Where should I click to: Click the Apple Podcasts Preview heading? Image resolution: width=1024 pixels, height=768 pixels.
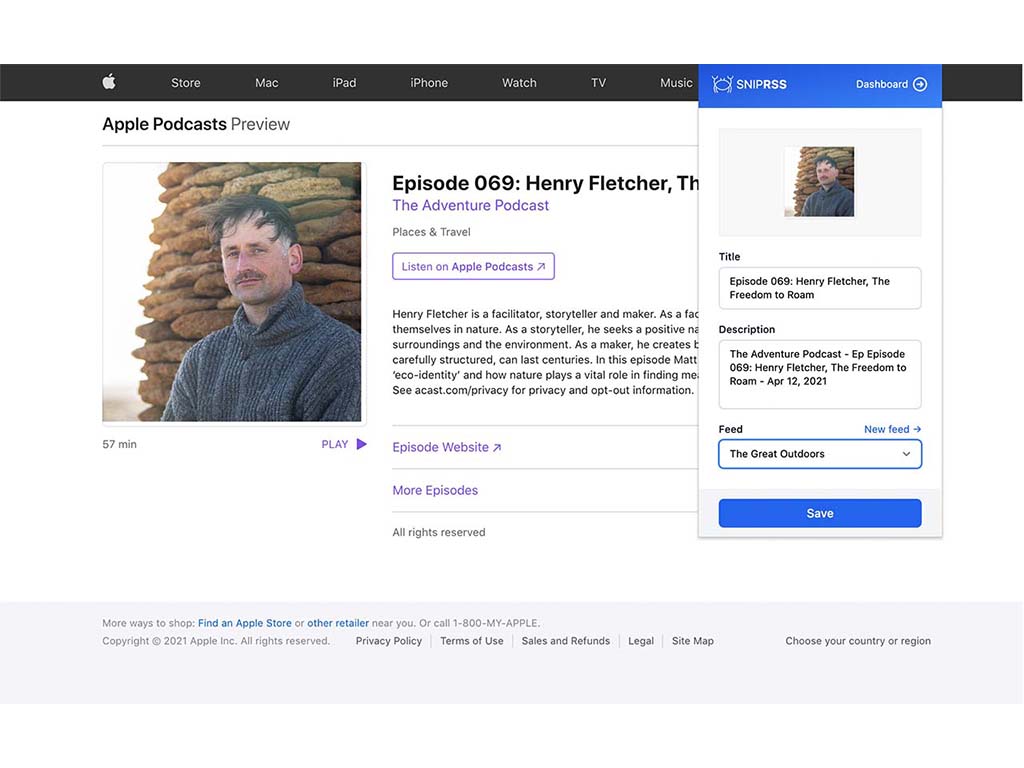196,124
